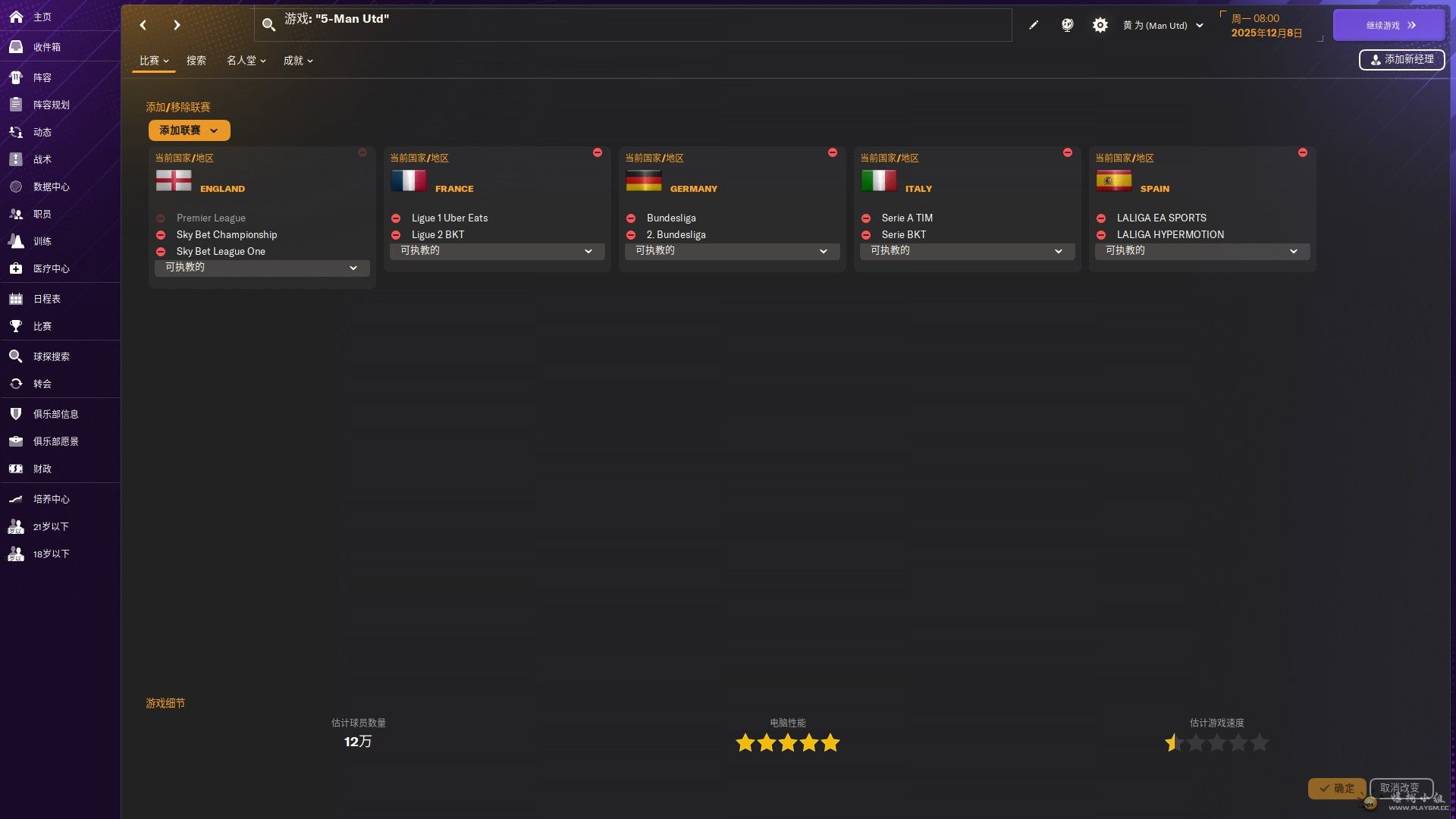Open 财政 finances icon
Screen dimensions: 1456x819
[x=16, y=469]
